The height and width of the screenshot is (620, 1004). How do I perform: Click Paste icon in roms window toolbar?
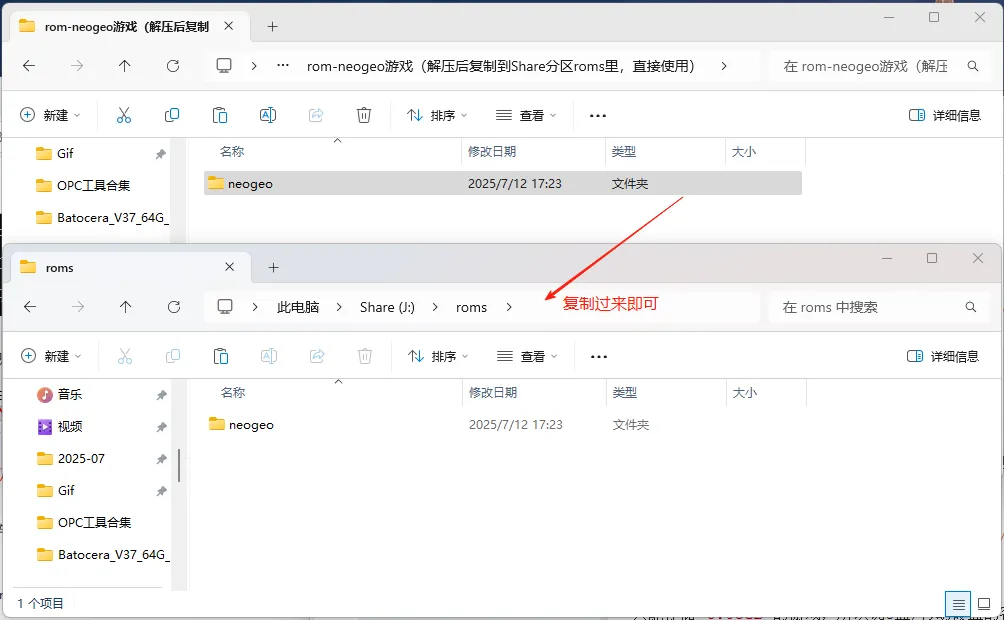point(221,356)
